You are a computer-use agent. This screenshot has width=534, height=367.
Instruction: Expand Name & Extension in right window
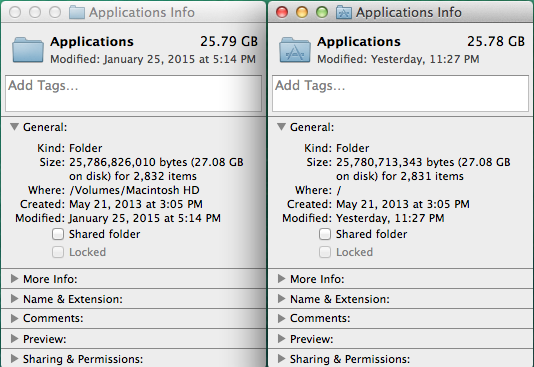point(281,299)
